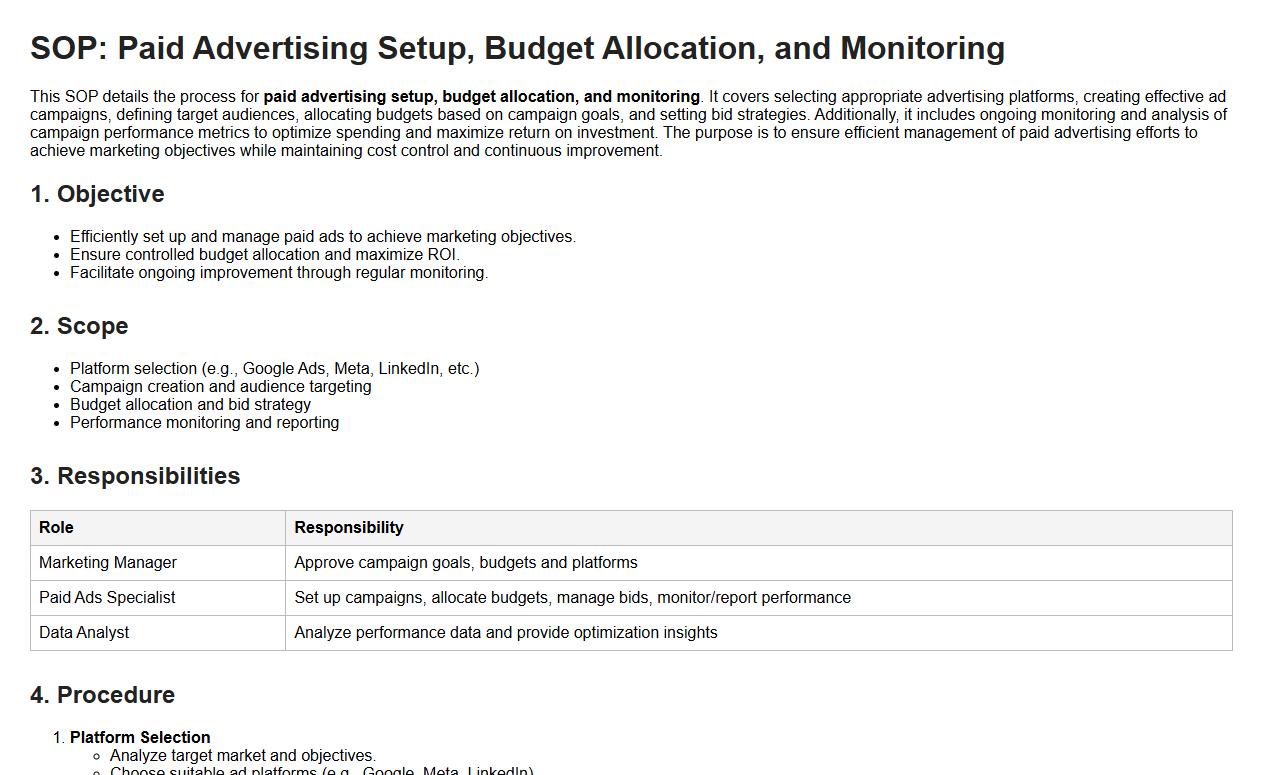Viewport: 1263px width, 775px height.
Task: Click the "Platform selection (e.g., Google Ads" scope bullet
Action: pos(275,369)
